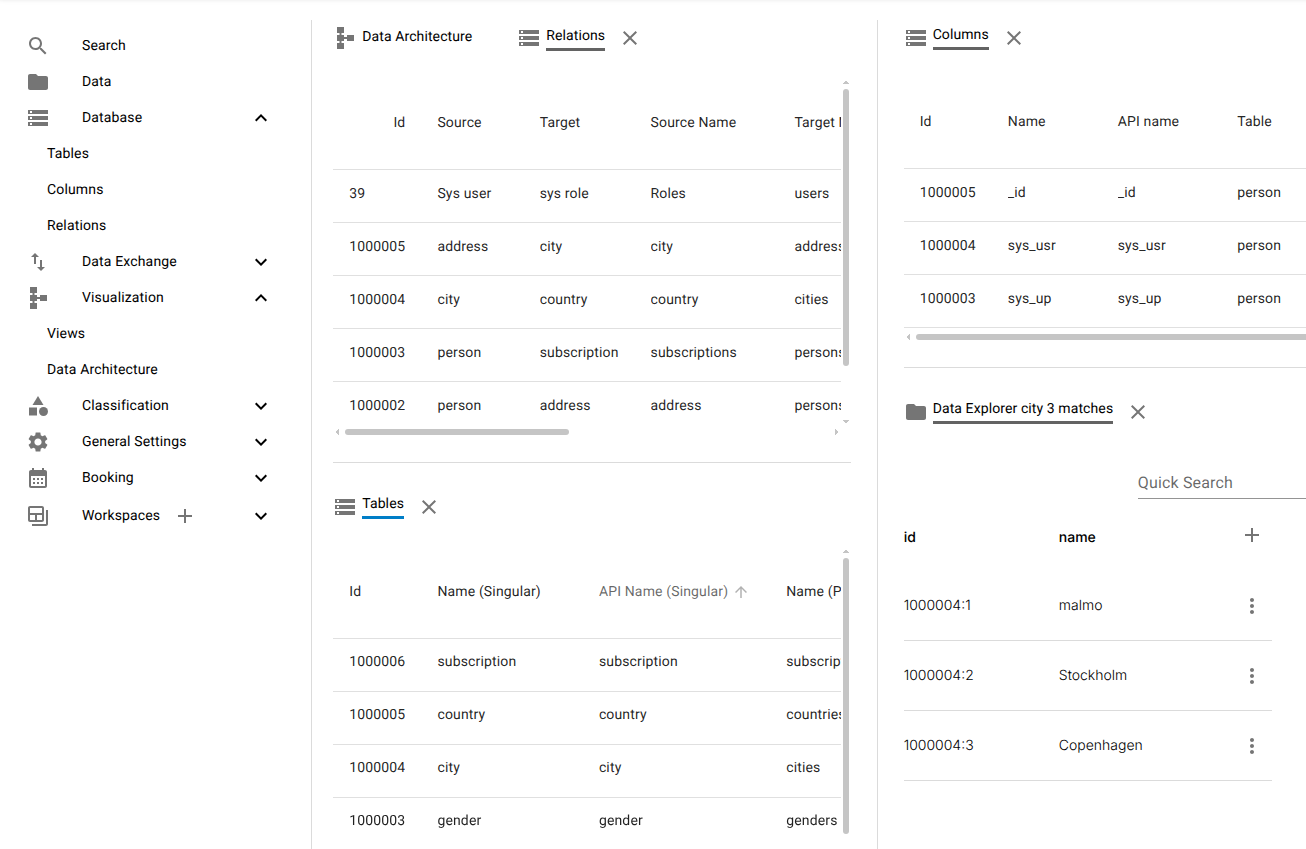This screenshot has width=1306, height=849.
Task: Click inside the Quick Search field
Action: 1200,482
